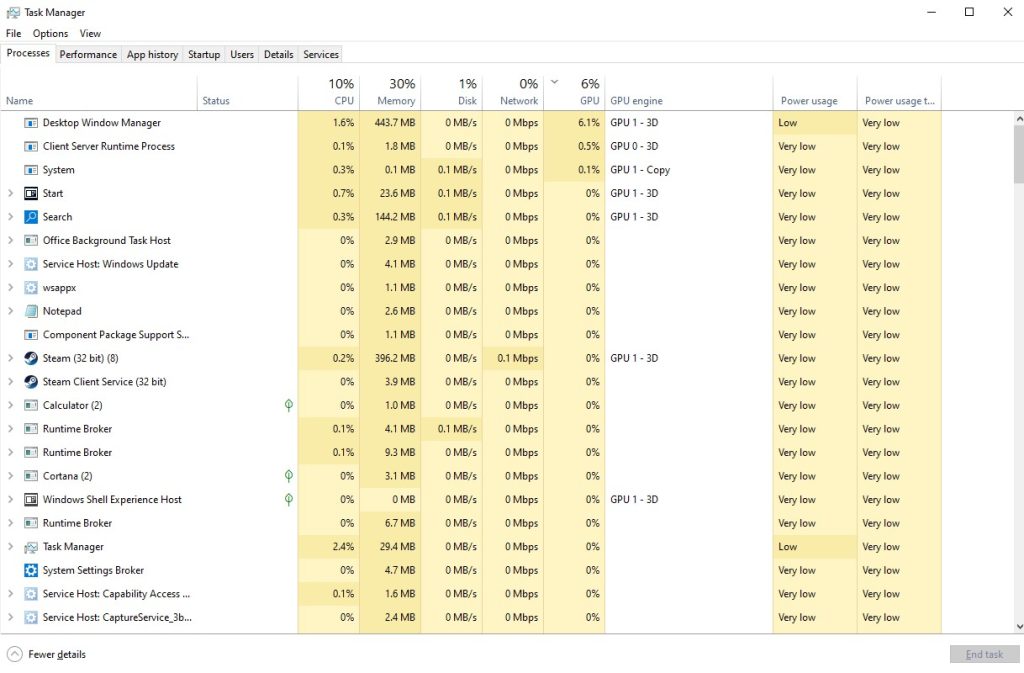Viewport: 1024px width, 673px height.
Task: Expand the Steam (32 bit) (8) group
Action: tap(10, 358)
